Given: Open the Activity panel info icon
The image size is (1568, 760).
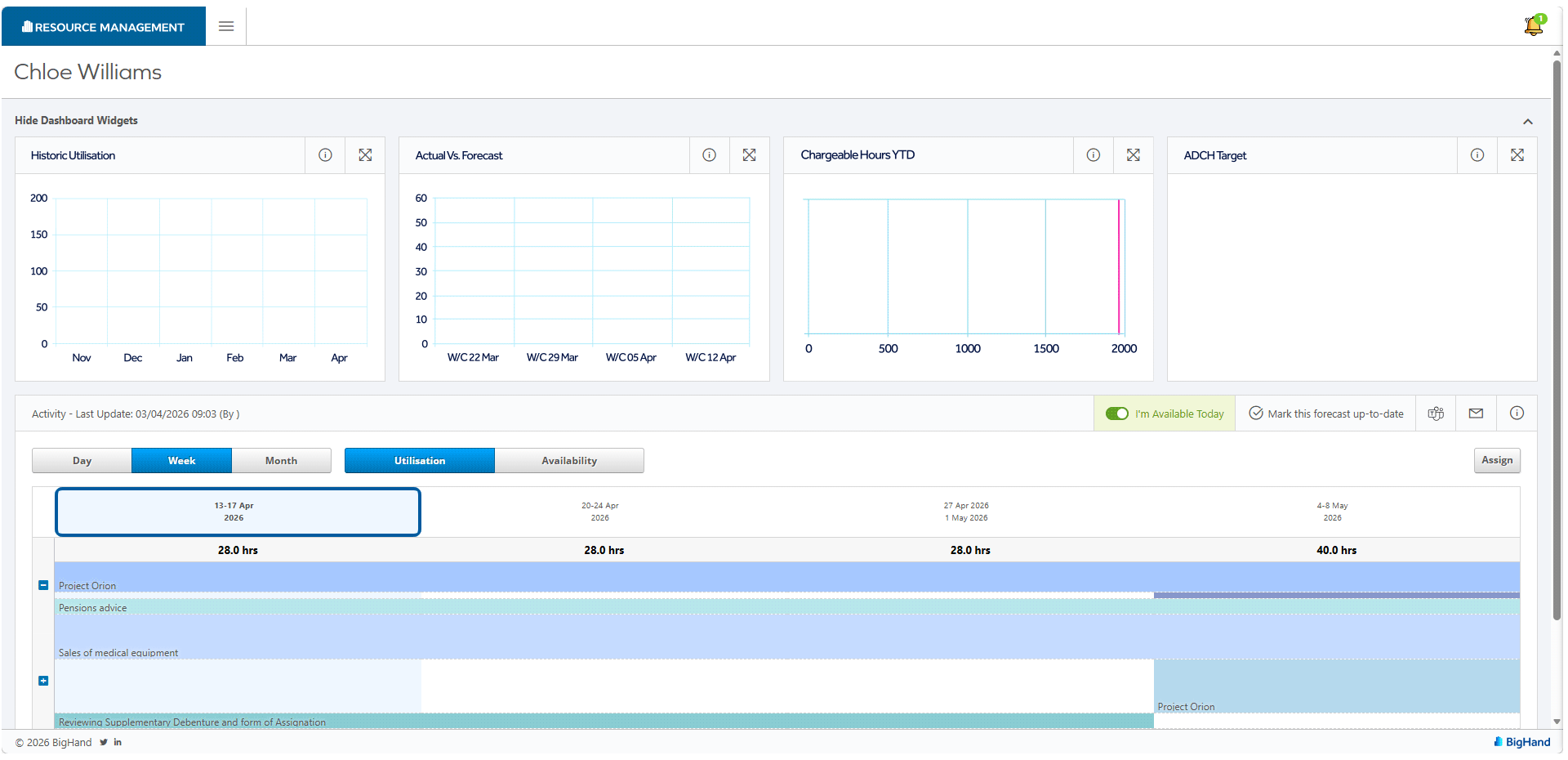Looking at the screenshot, I should [1517, 414].
